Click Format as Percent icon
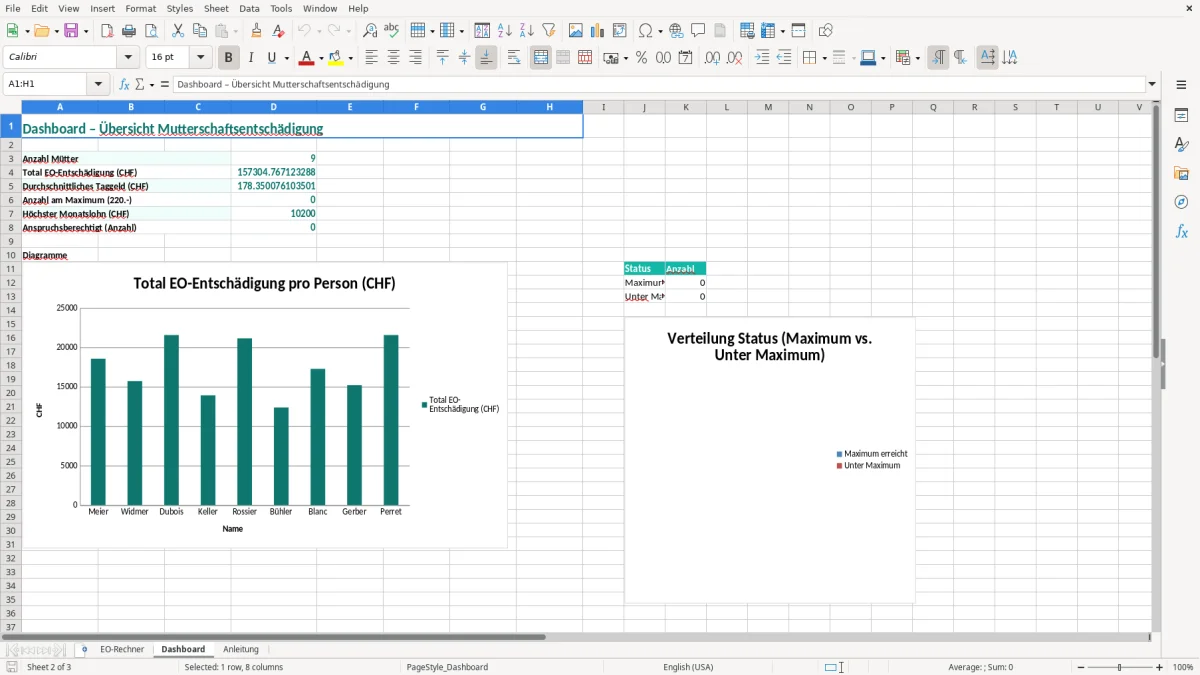 (642, 58)
